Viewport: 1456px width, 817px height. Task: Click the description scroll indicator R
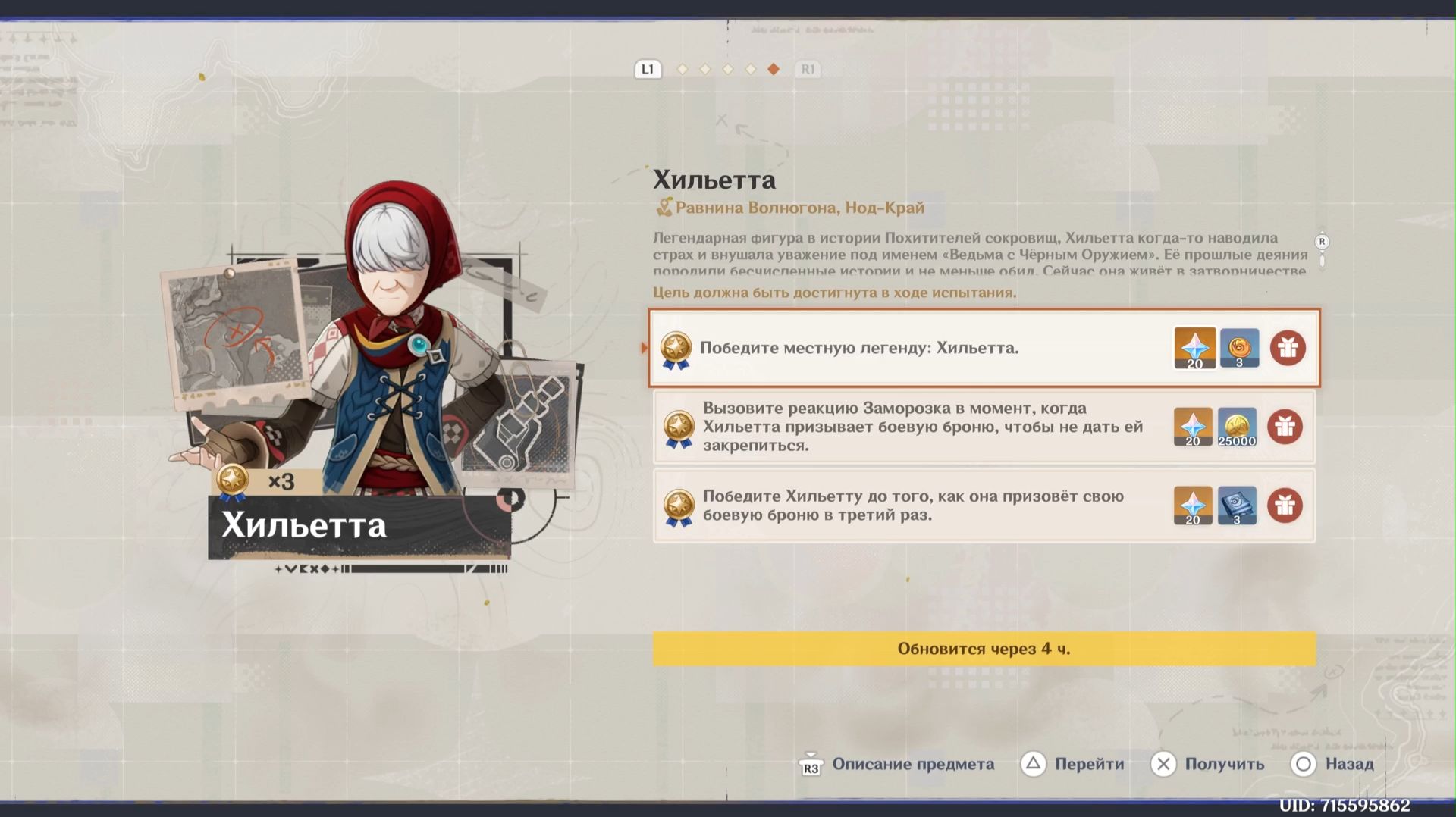coord(1322,242)
